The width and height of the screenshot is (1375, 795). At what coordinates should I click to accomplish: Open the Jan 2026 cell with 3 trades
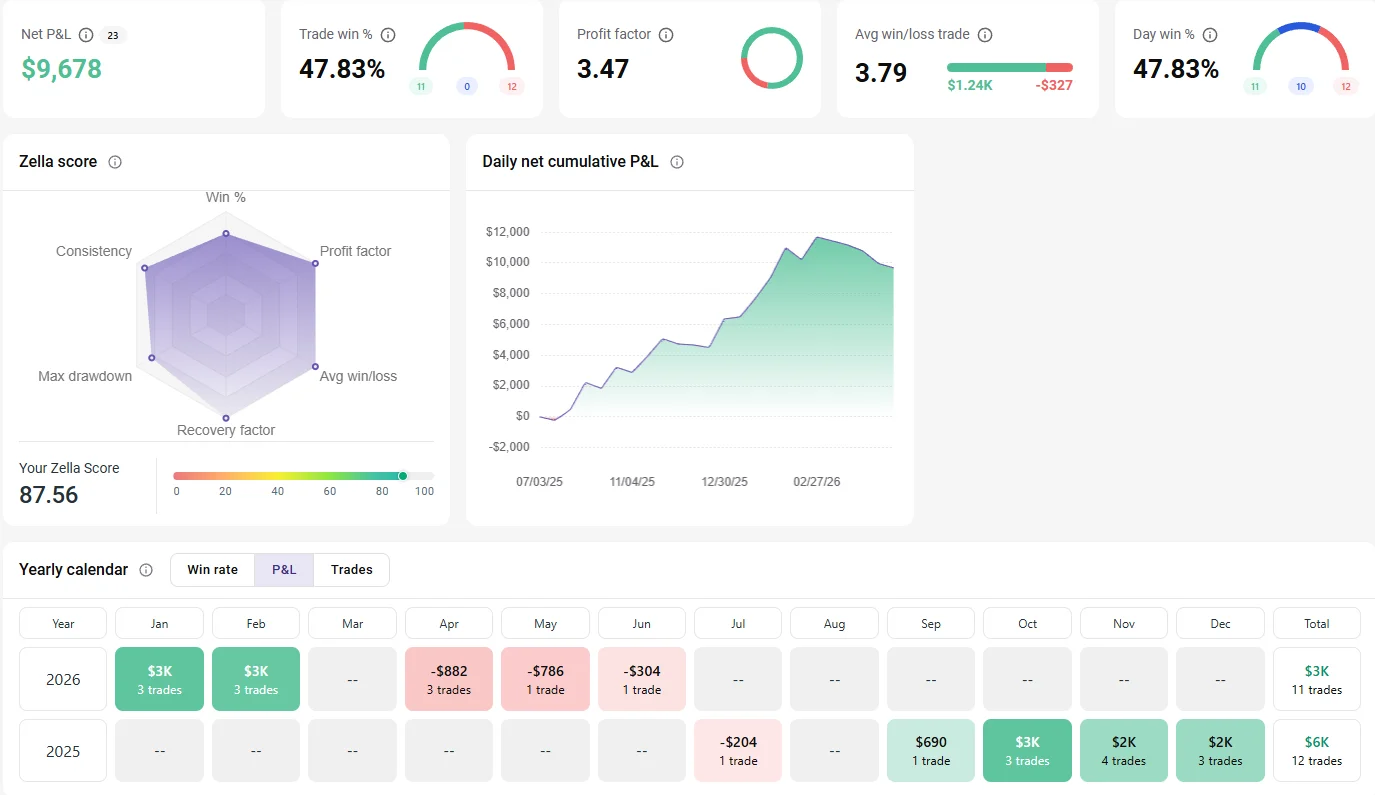pyautogui.click(x=160, y=679)
